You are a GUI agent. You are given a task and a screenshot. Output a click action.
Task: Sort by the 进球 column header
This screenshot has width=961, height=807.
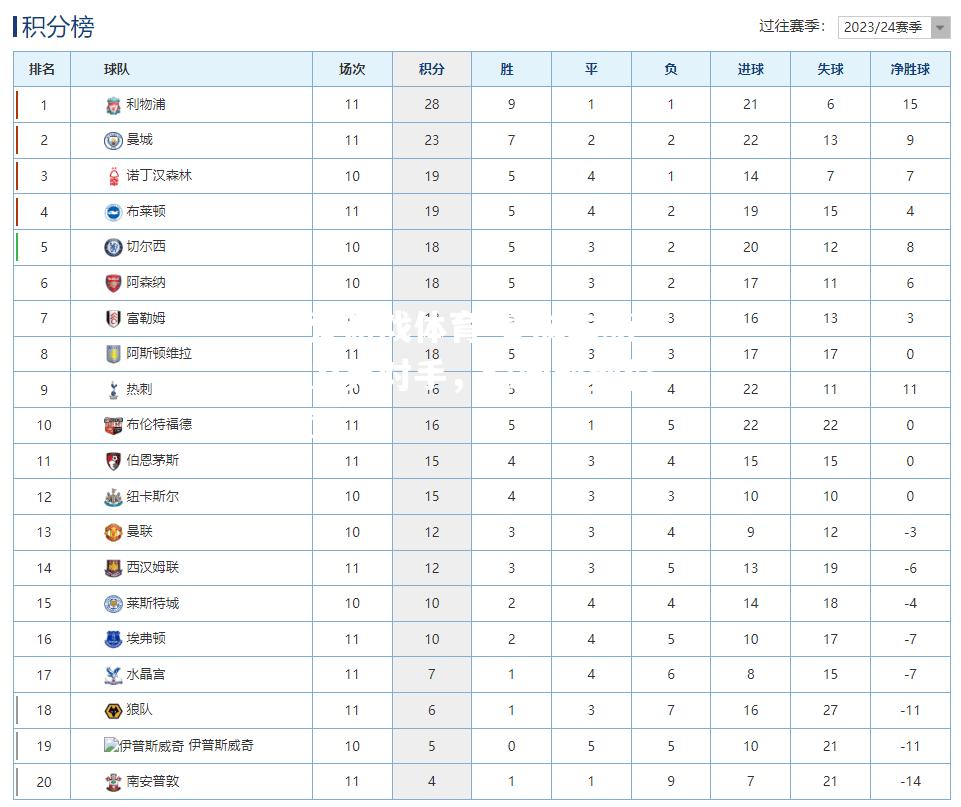tap(751, 69)
